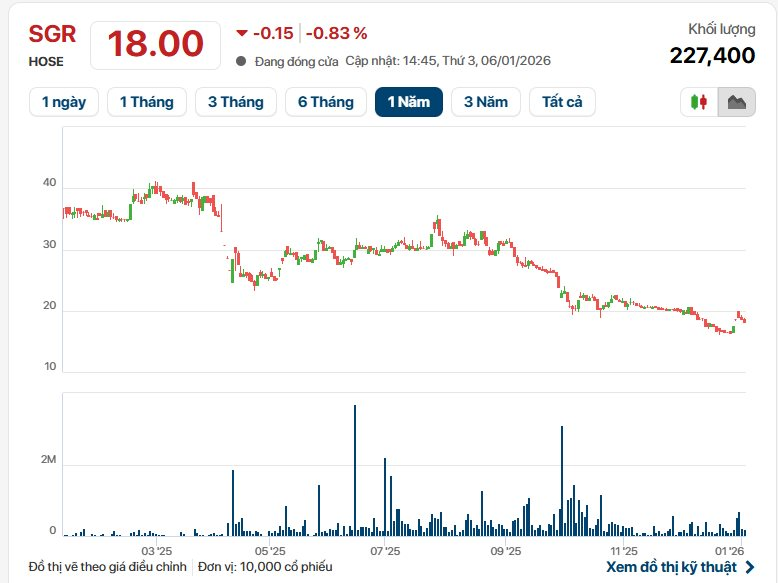Screen dimensions: 778x583
Task: Click the 227,400 volume figure
Action: (x=712, y=56)
